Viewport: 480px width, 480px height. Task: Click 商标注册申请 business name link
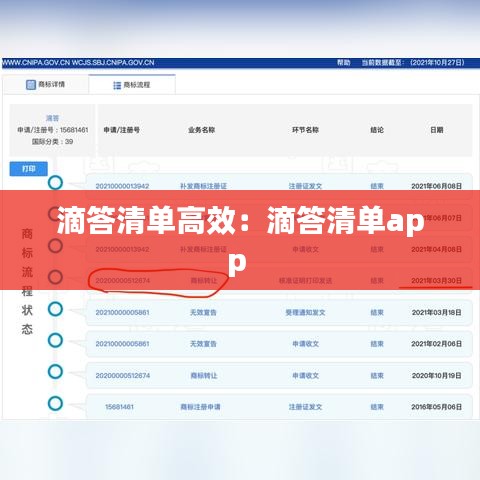pyautogui.click(x=200, y=407)
